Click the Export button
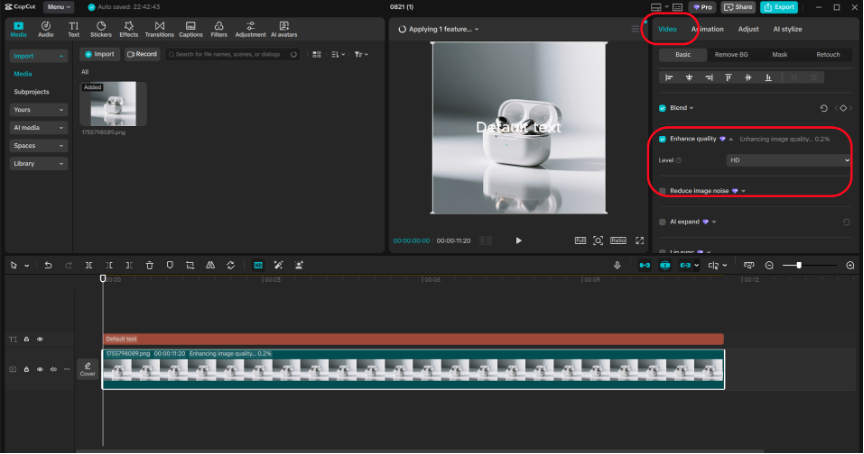The width and height of the screenshot is (864, 454). coord(779,7)
